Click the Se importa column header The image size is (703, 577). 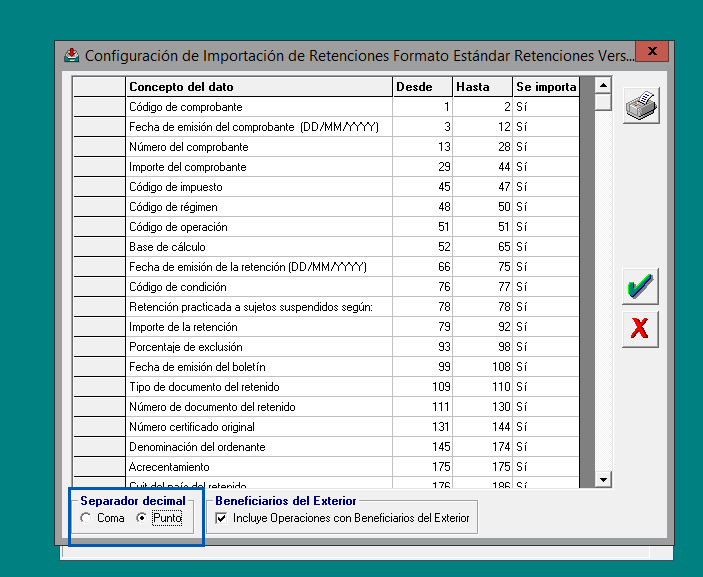[546, 87]
